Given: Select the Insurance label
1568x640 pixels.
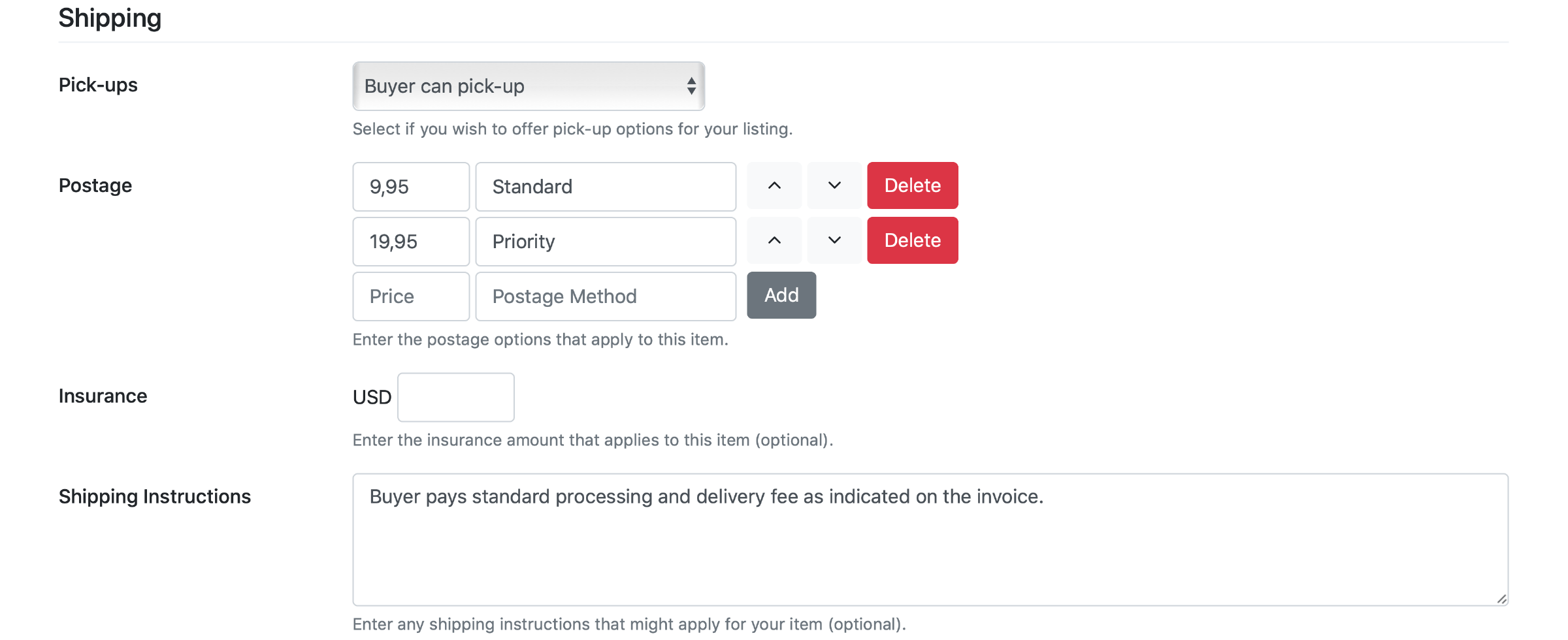Looking at the screenshot, I should [103, 396].
